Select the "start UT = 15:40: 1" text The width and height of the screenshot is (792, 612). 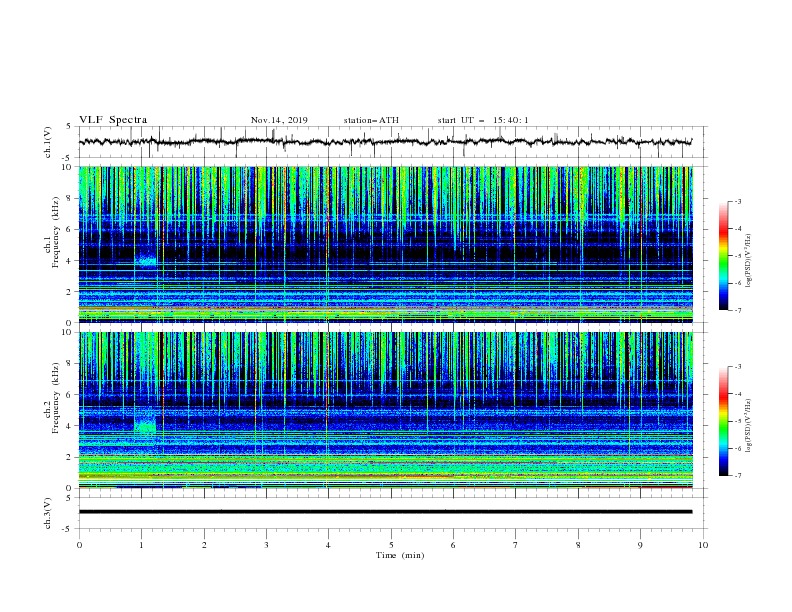483,120
